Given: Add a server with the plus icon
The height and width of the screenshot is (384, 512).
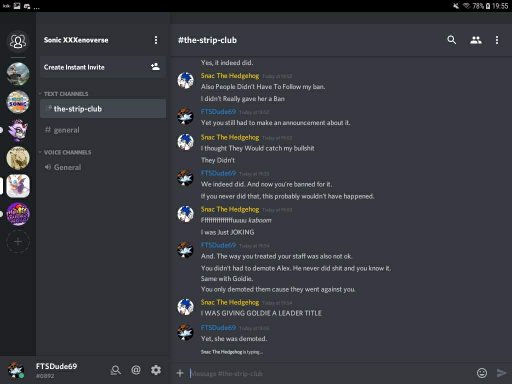Looking at the screenshot, I should point(18,242).
